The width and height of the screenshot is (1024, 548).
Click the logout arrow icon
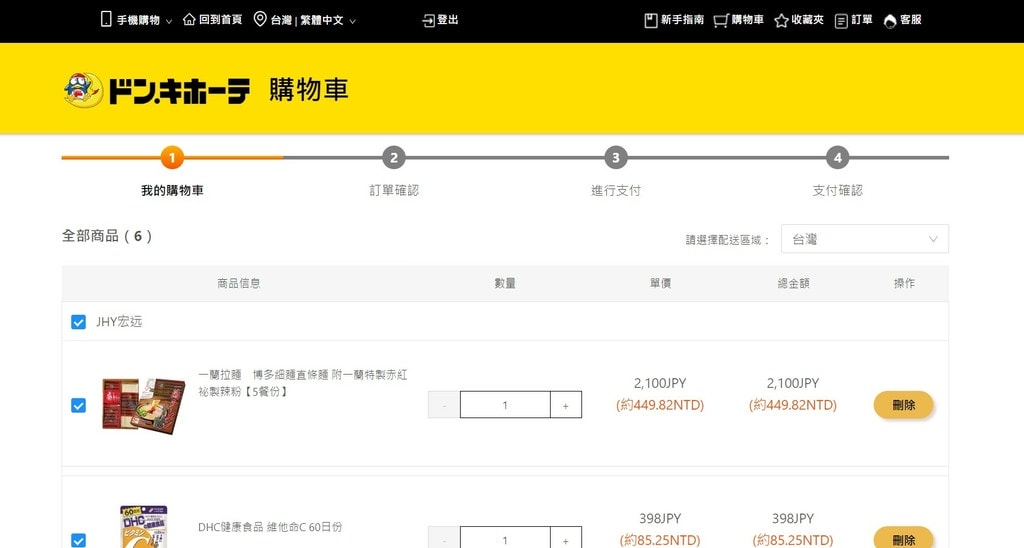coord(428,21)
